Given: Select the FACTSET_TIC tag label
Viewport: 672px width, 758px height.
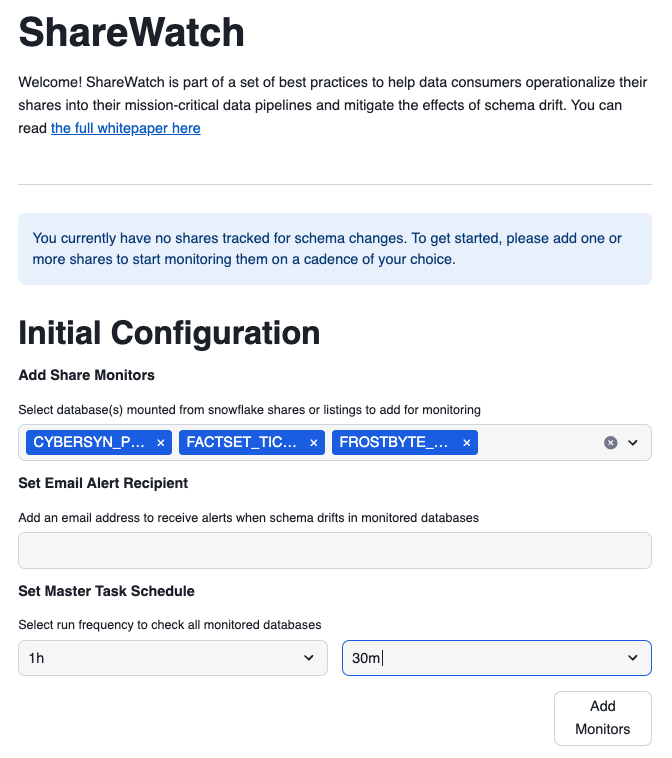Looking at the screenshot, I should (242, 442).
